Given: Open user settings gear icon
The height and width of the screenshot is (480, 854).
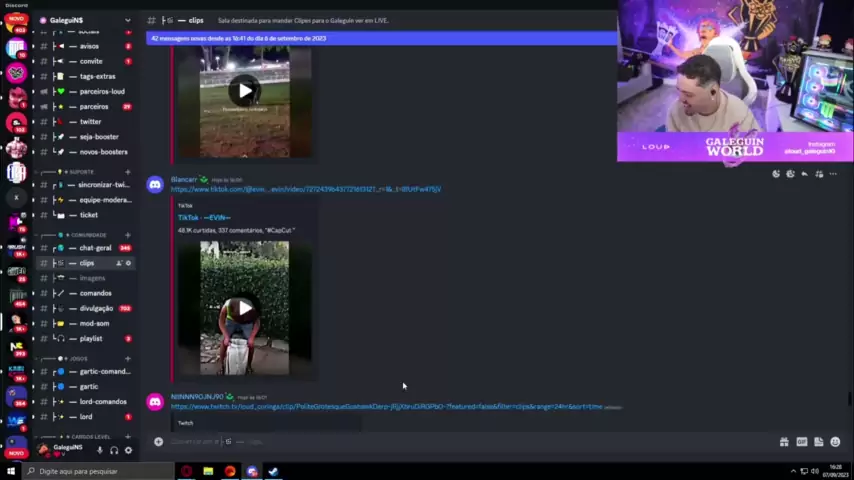Looking at the screenshot, I should (127, 450).
